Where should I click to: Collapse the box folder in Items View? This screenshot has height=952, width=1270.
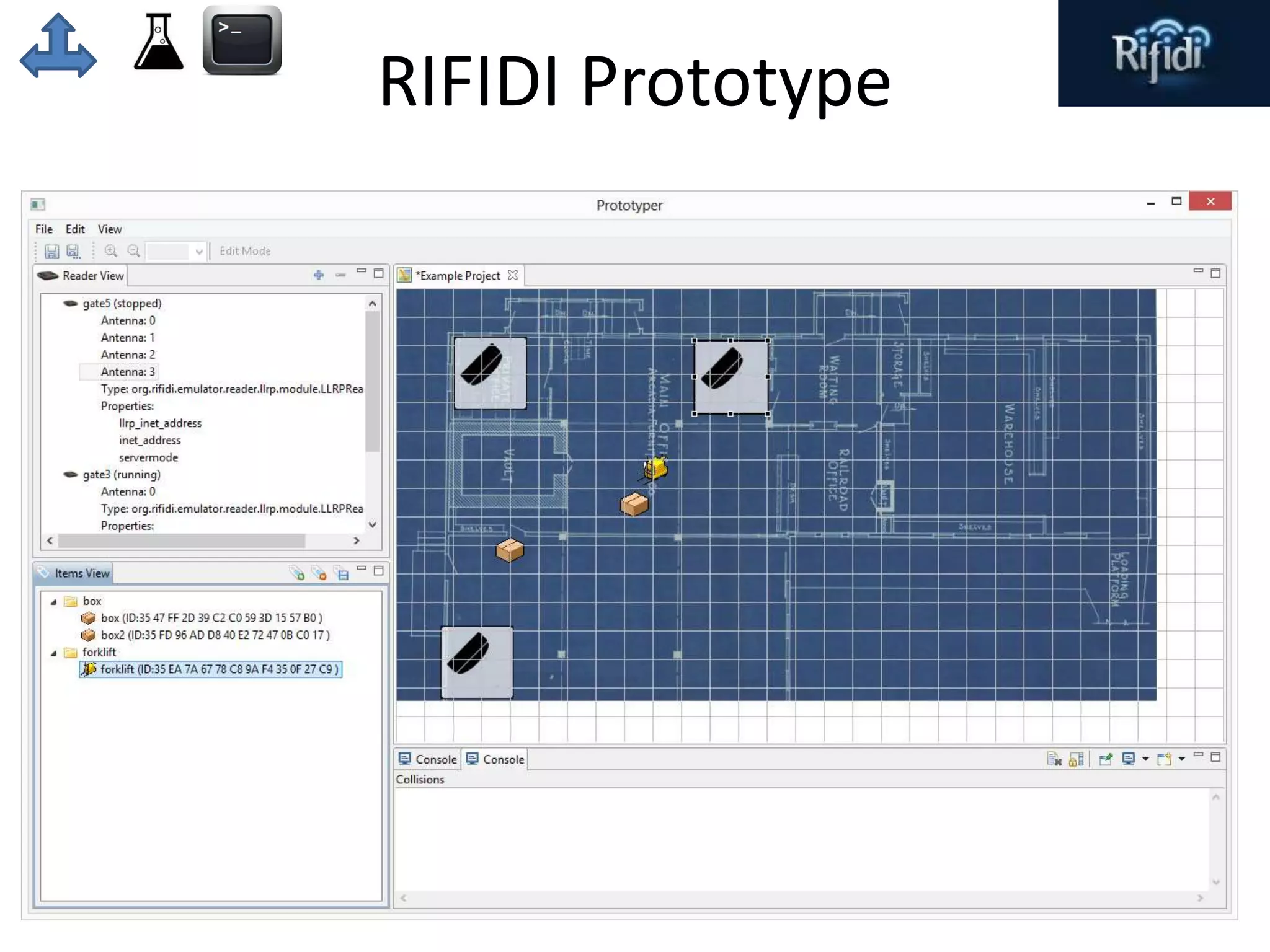[x=54, y=601]
